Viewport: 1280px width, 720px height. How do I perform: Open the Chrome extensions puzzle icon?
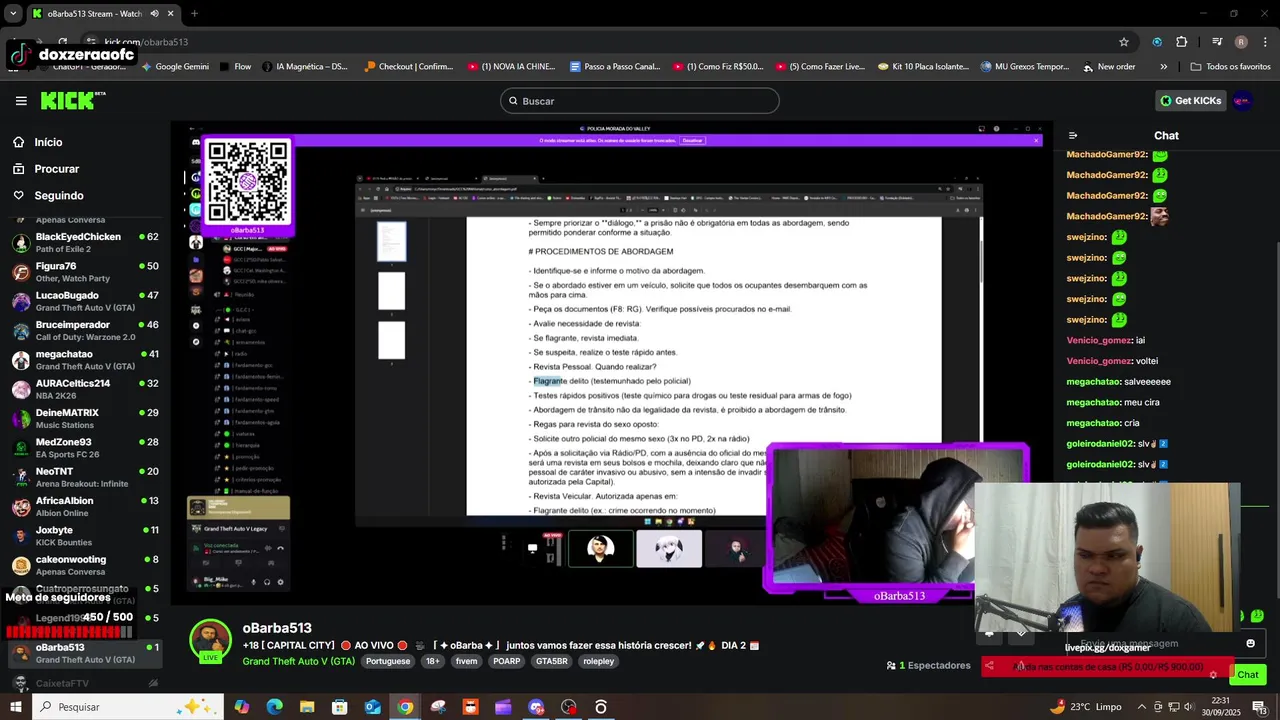click(x=1181, y=42)
